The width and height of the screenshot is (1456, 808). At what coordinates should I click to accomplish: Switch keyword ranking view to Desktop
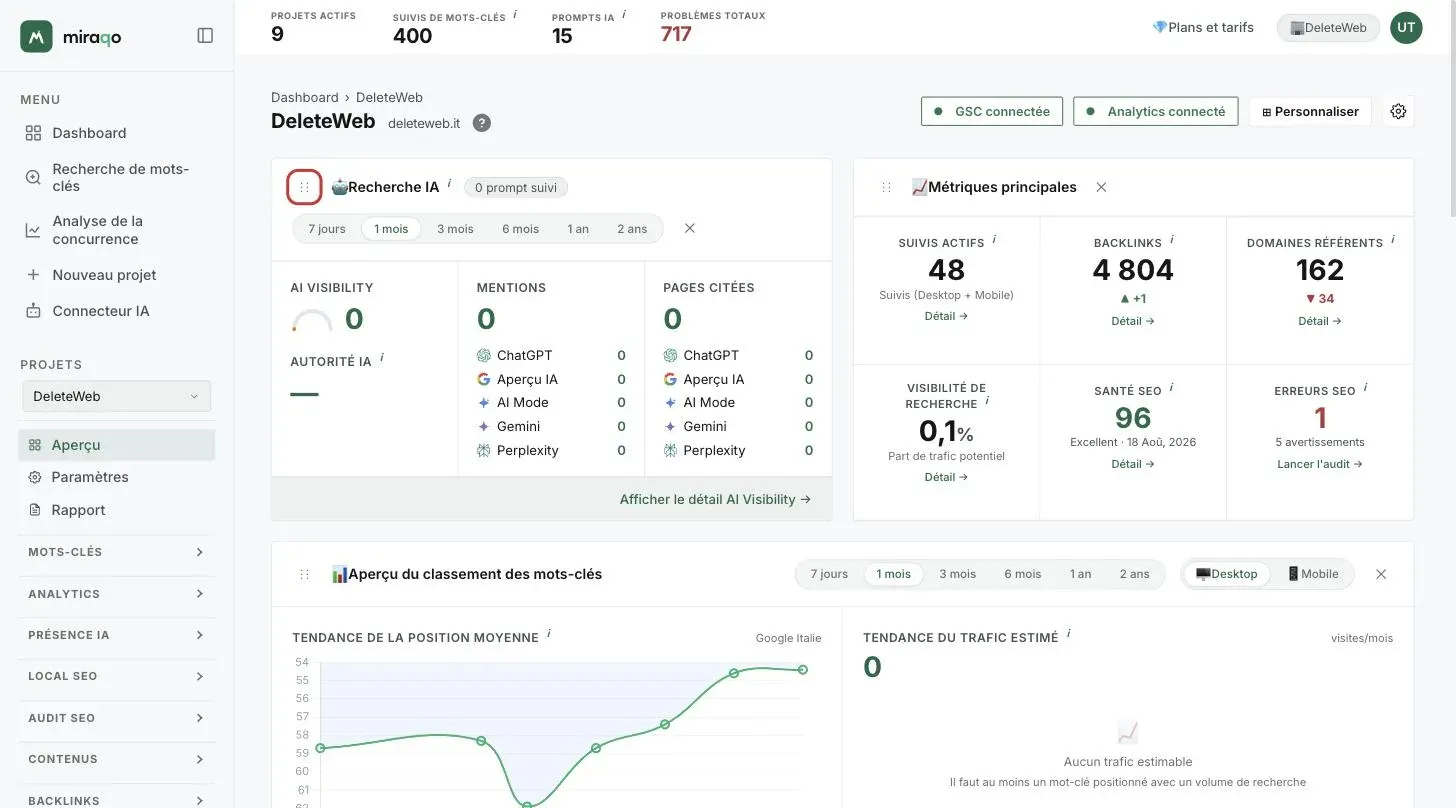[1227, 574]
